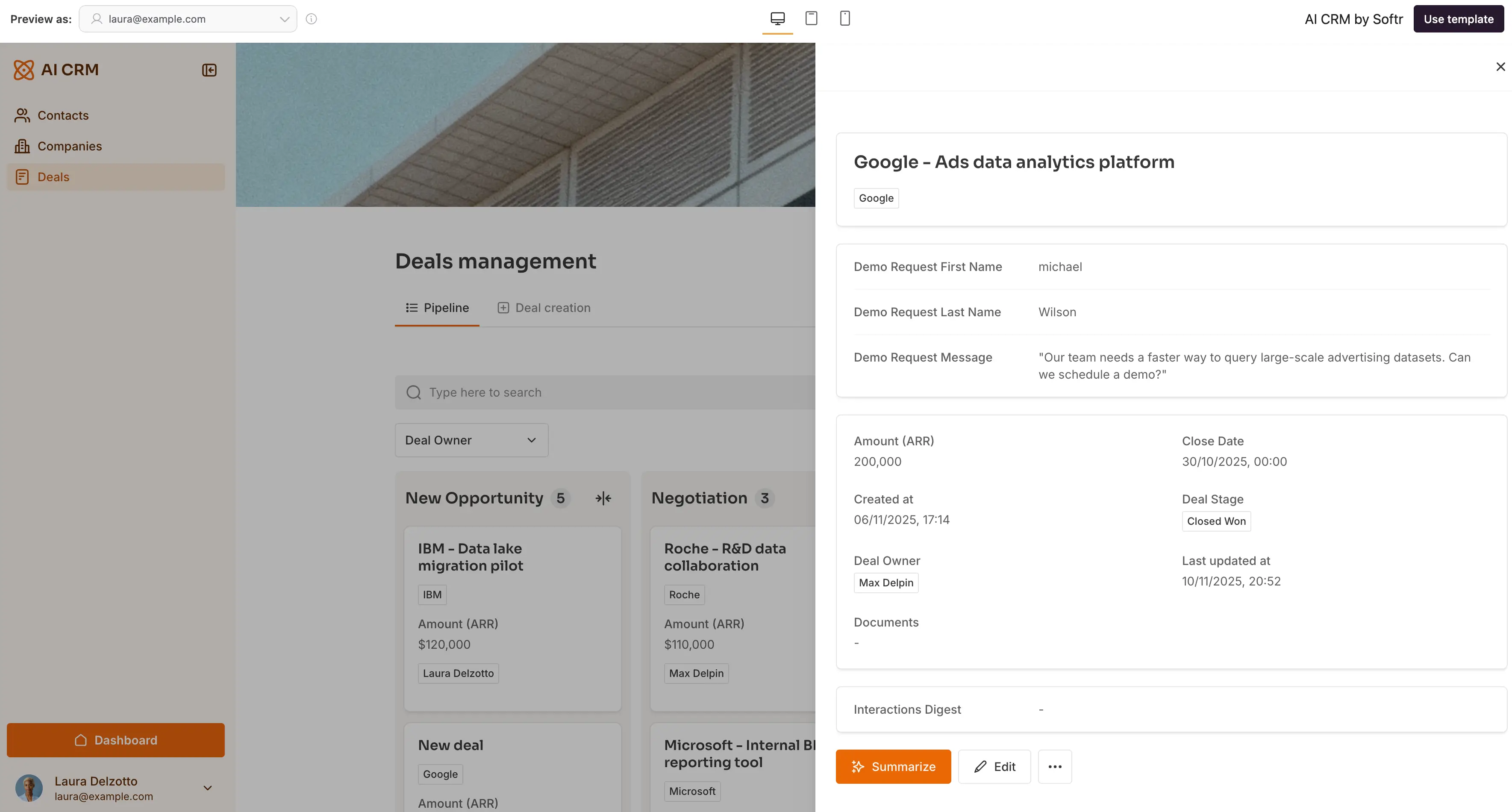
Task: Collapse the New Opportunity column
Action: pos(603,497)
